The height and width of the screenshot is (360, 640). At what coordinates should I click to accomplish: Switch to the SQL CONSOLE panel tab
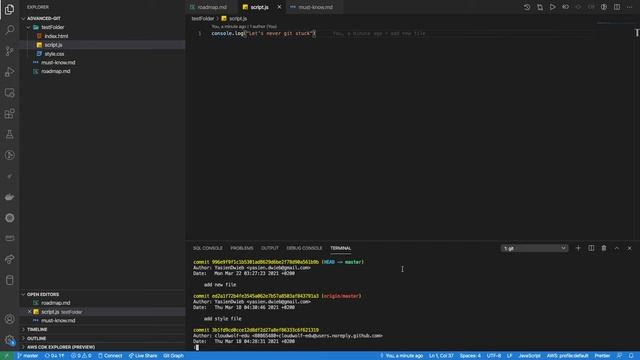[x=208, y=248]
